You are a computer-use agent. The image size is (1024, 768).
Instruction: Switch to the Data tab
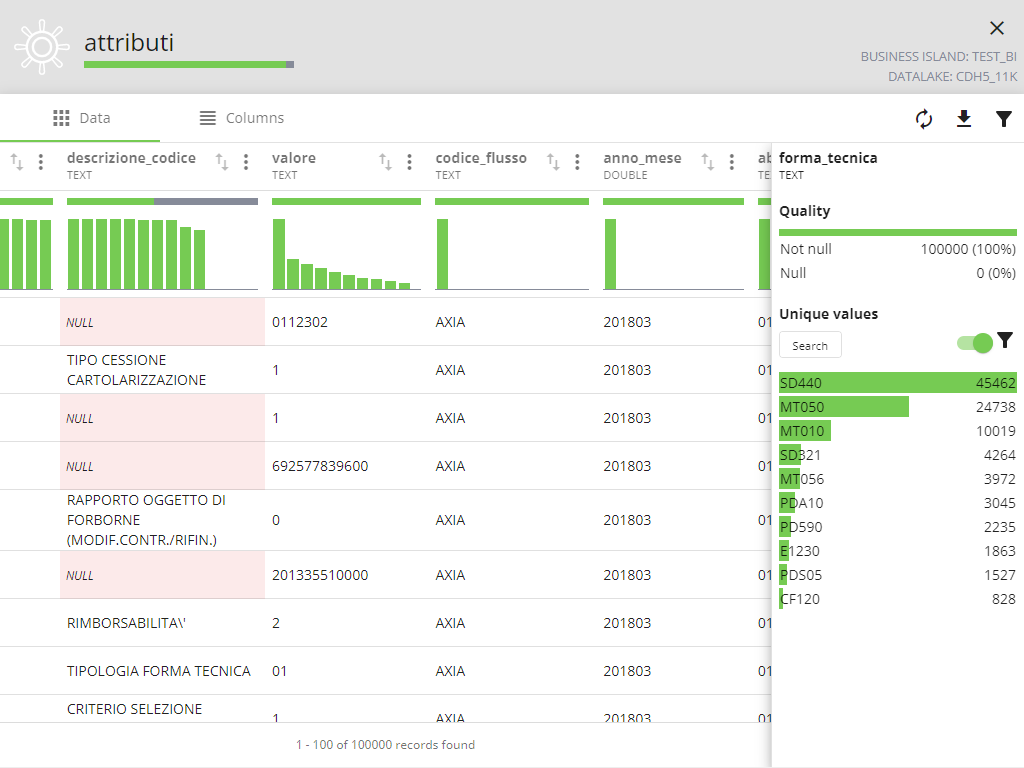tap(82, 118)
